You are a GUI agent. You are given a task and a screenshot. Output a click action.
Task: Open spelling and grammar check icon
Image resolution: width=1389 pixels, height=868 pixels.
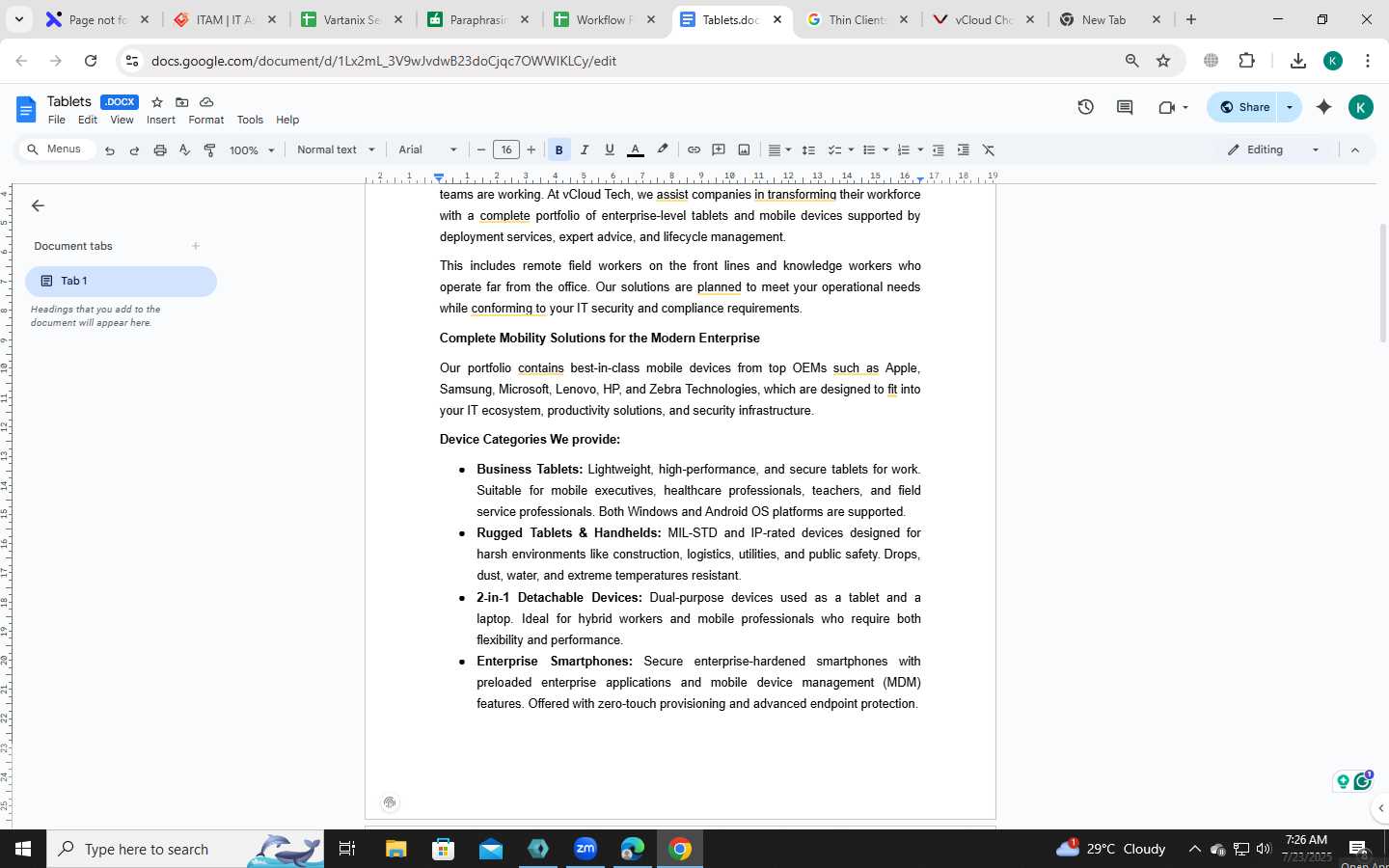(184, 150)
